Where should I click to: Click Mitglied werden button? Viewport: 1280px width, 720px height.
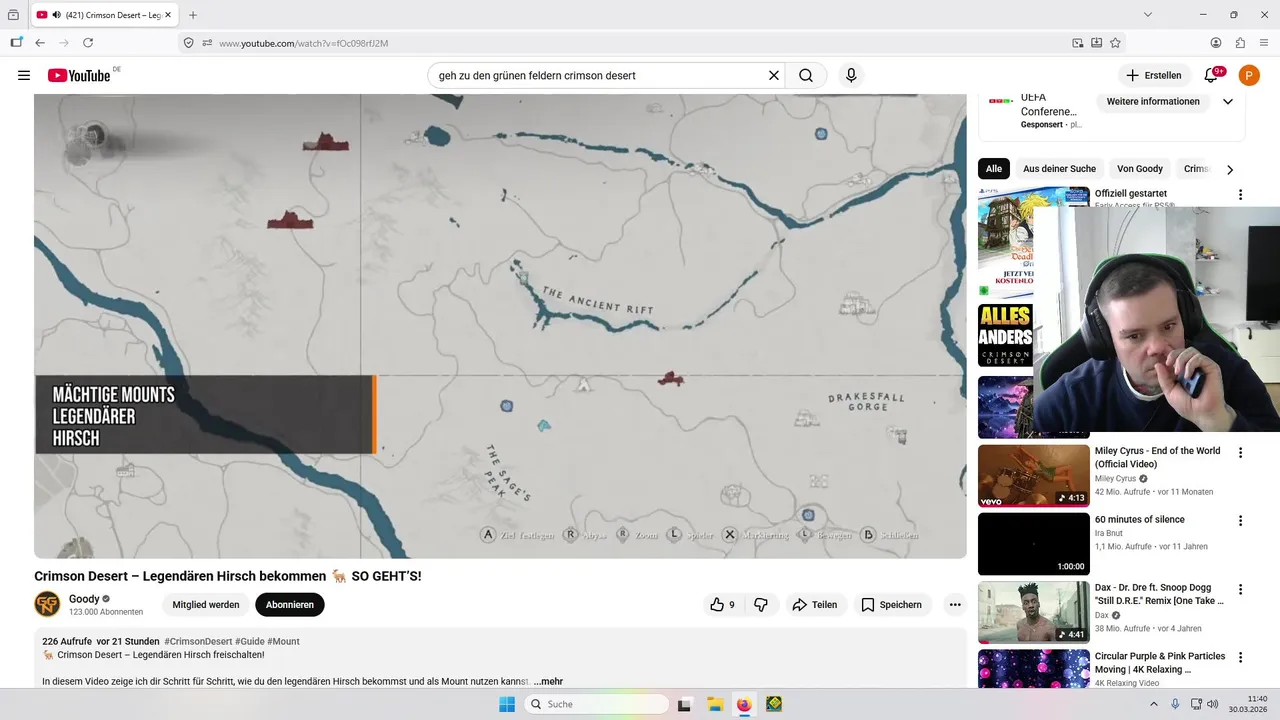(x=206, y=604)
